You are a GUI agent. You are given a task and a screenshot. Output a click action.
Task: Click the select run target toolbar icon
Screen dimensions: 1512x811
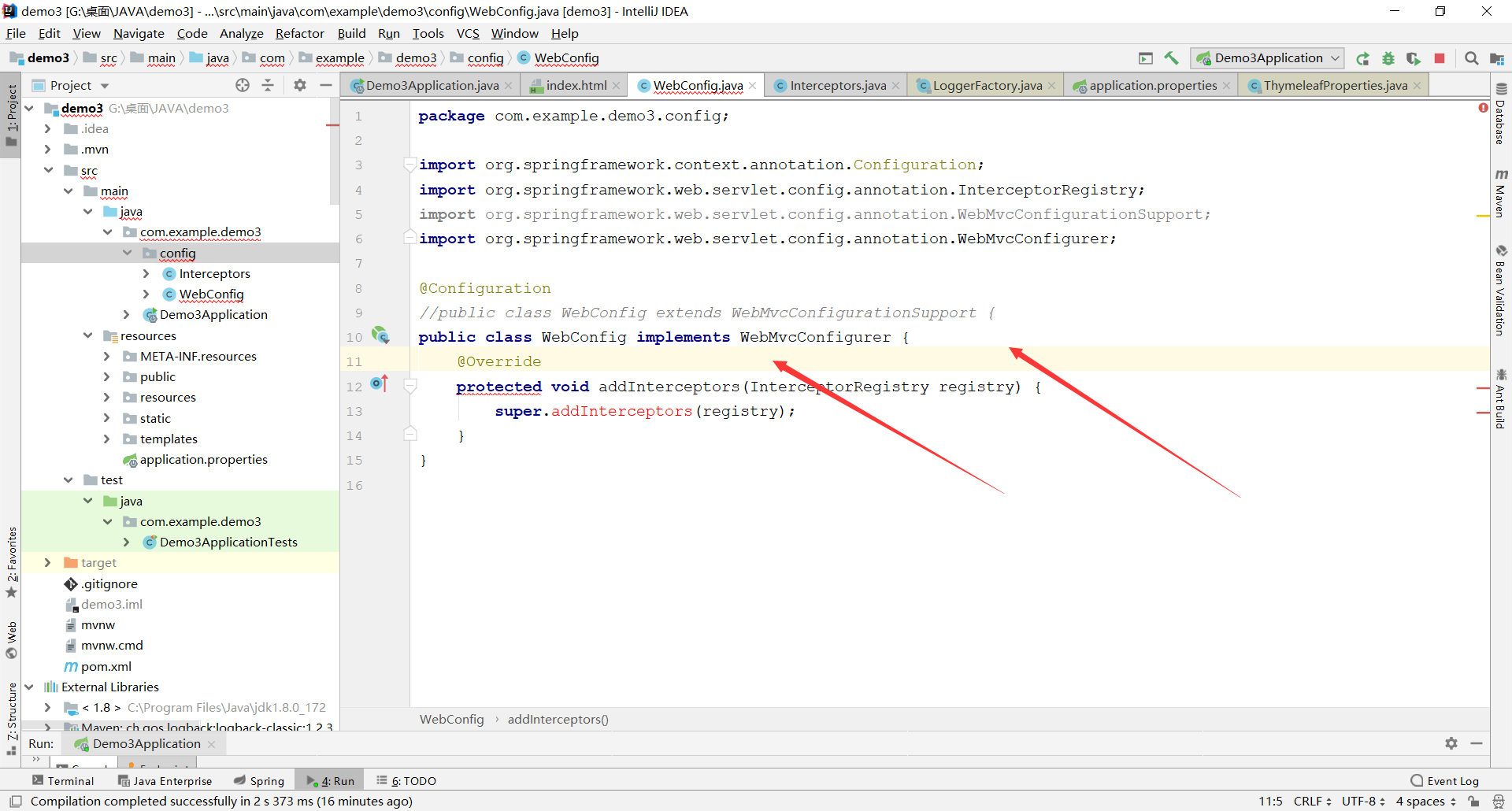(x=1146, y=58)
